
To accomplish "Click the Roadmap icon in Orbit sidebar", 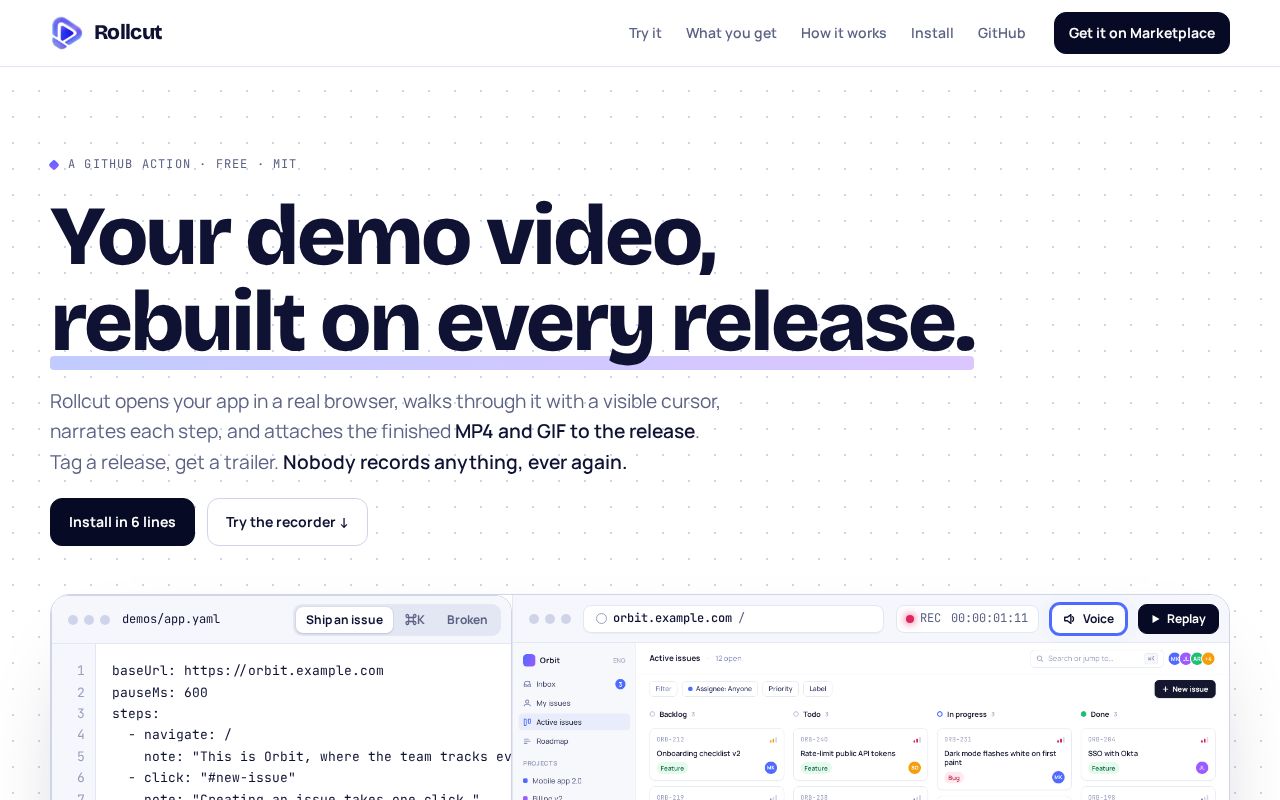I will coord(528,741).
